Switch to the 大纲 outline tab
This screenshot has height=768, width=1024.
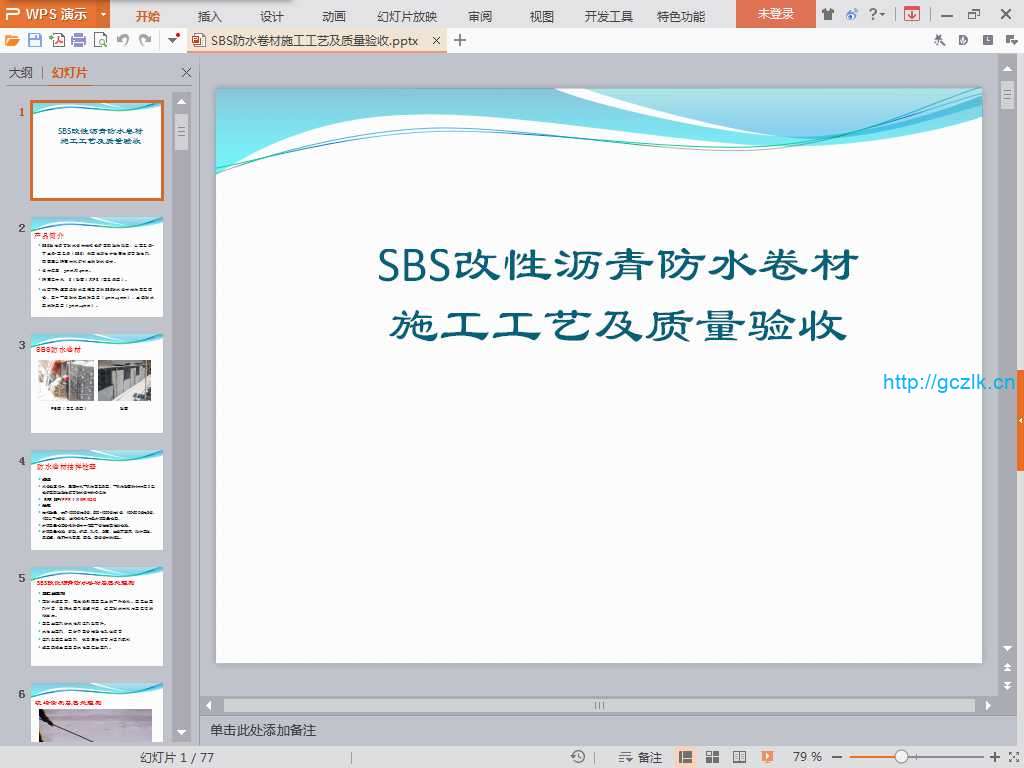21,73
